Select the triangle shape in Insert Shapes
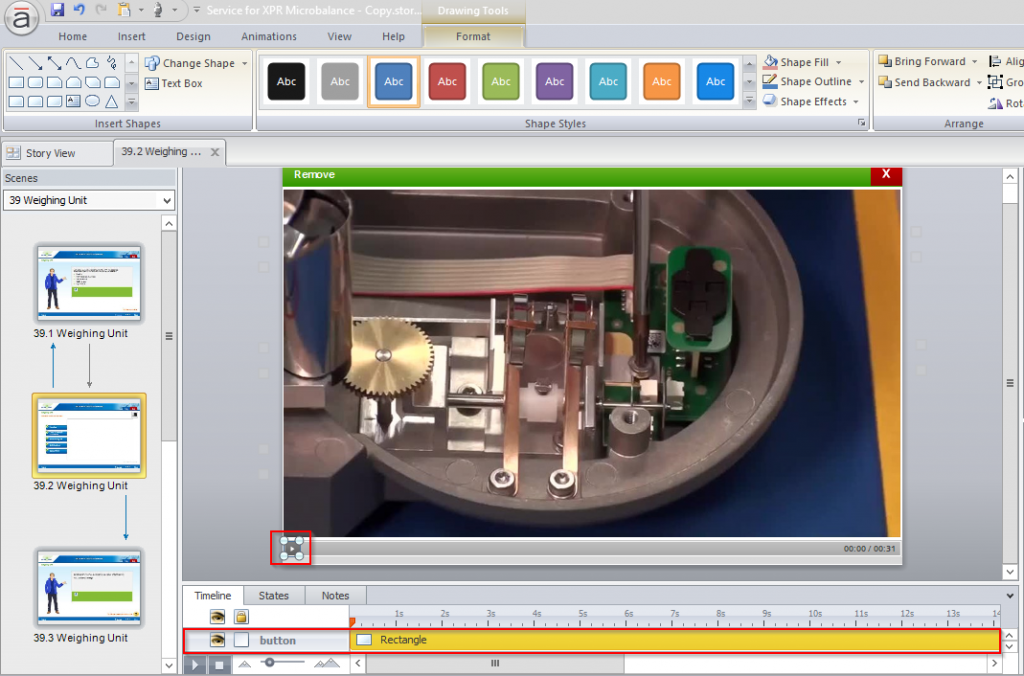The height and width of the screenshot is (676, 1024). pyautogui.click(x=112, y=101)
